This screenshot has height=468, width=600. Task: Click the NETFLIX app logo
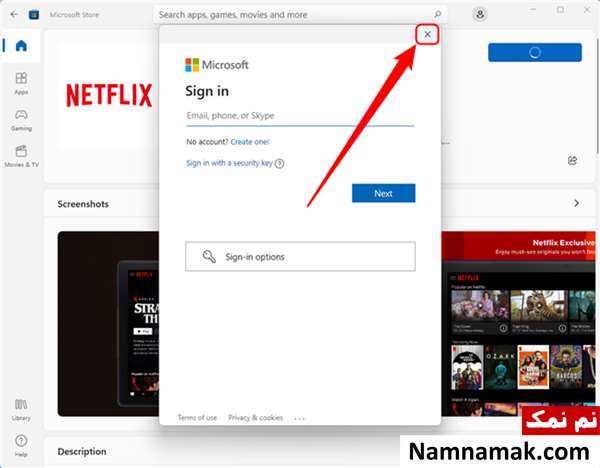point(109,95)
